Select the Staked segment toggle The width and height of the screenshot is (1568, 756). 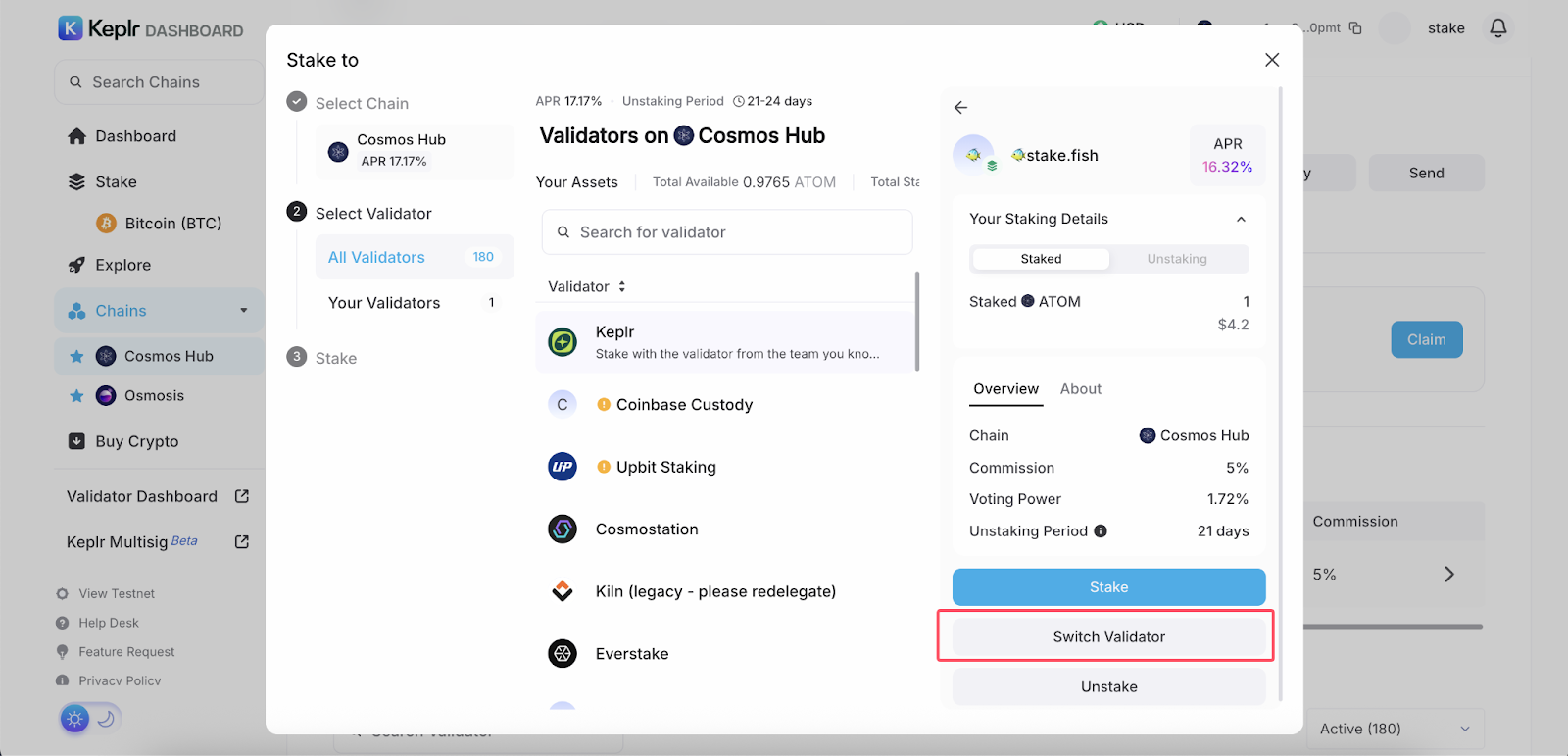coord(1041,259)
